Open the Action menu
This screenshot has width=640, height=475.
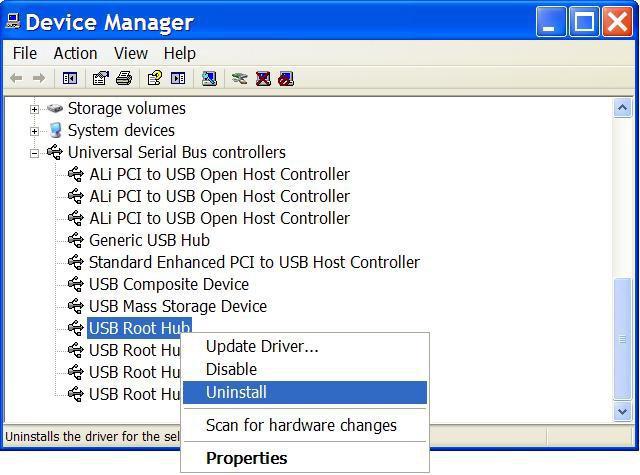point(76,53)
